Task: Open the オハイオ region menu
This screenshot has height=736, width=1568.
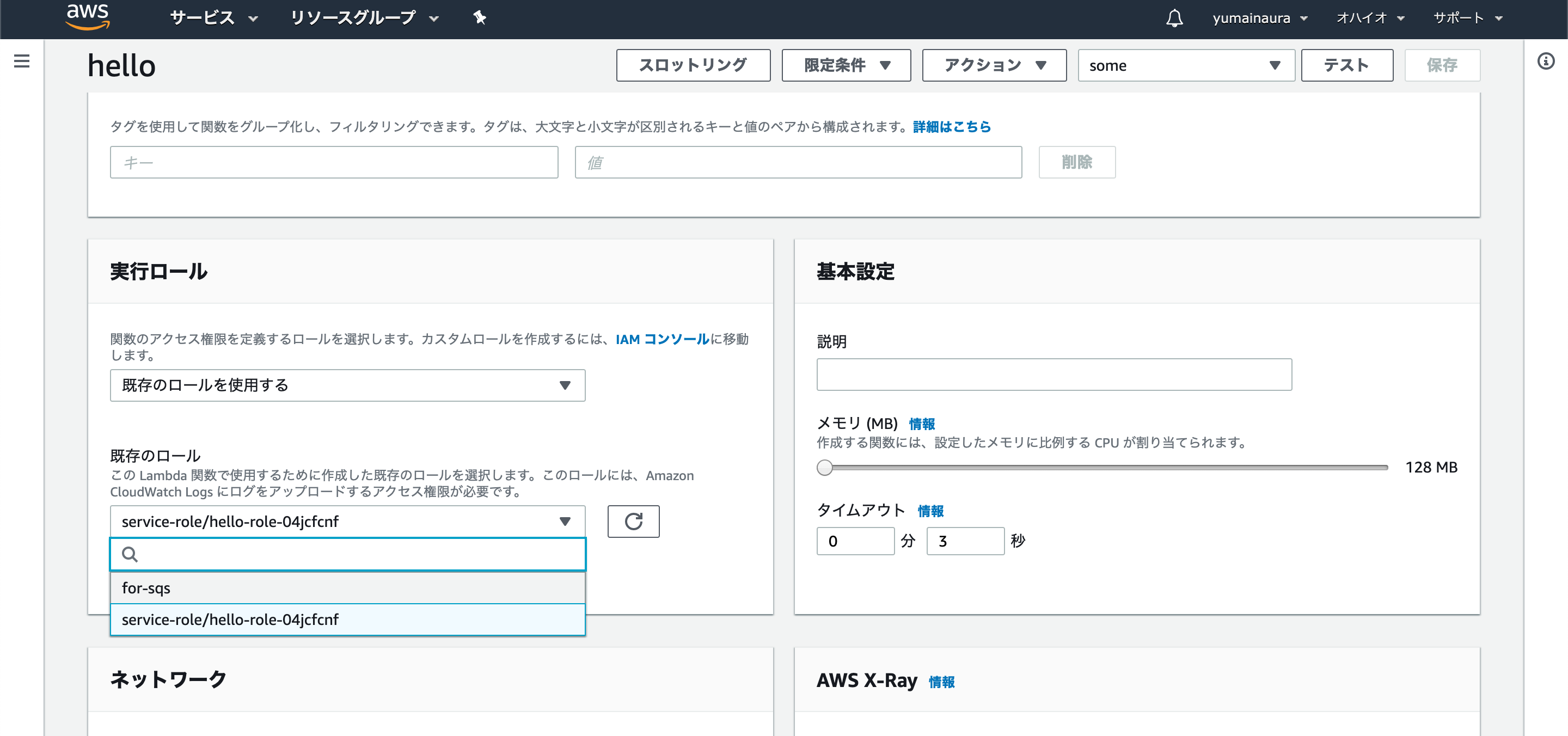Action: tap(1370, 19)
